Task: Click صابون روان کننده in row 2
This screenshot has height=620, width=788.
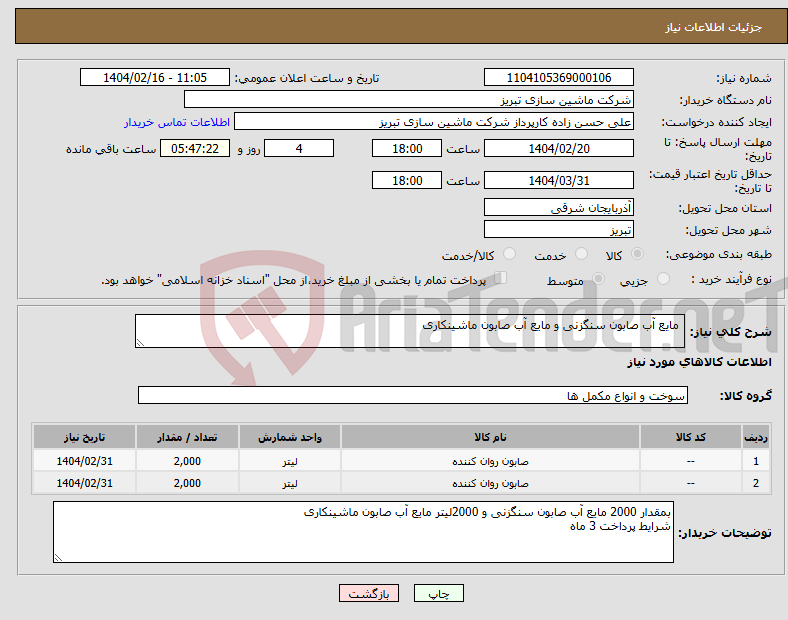Action: (490, 483)
